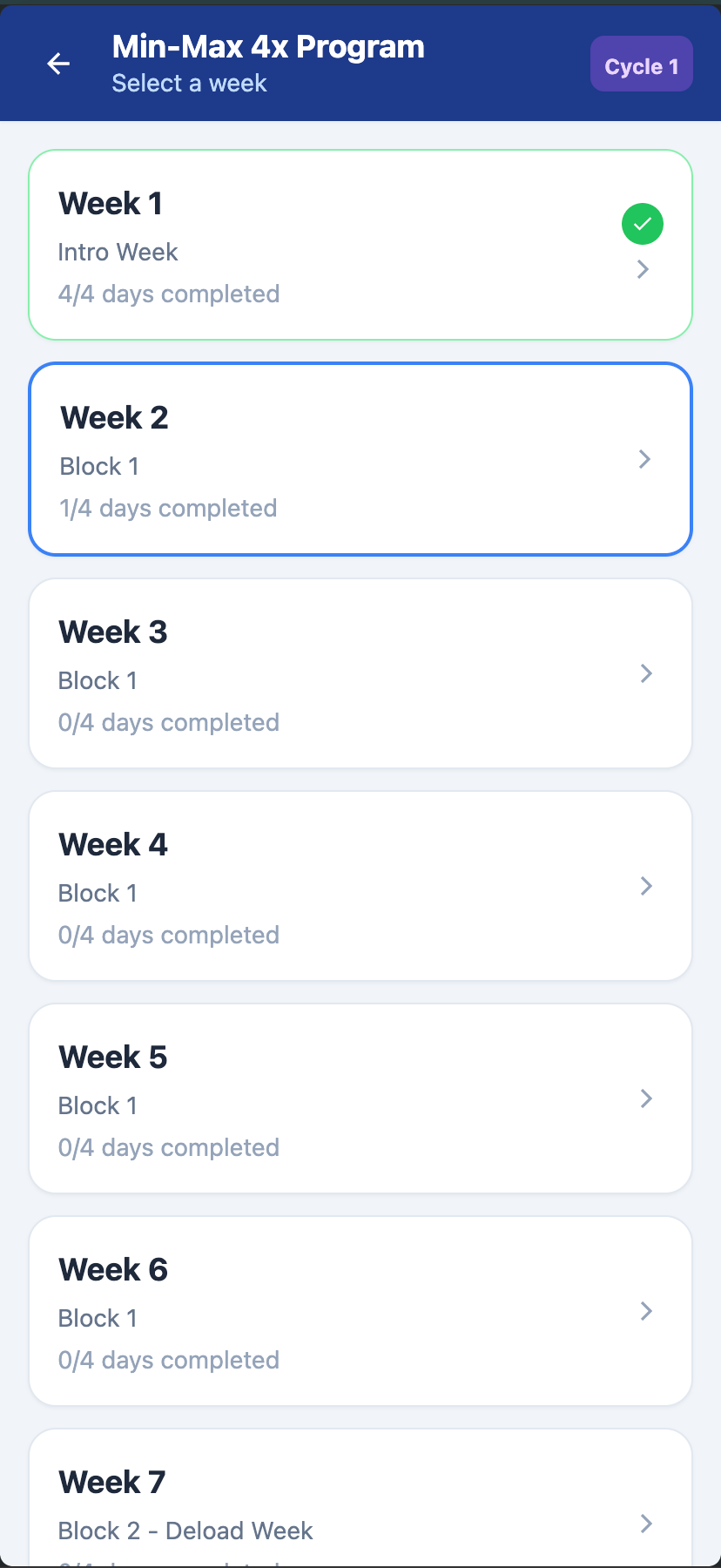Click the Cycle 1 badge
The image size is (721, 1568).
[x=642, y=64]
